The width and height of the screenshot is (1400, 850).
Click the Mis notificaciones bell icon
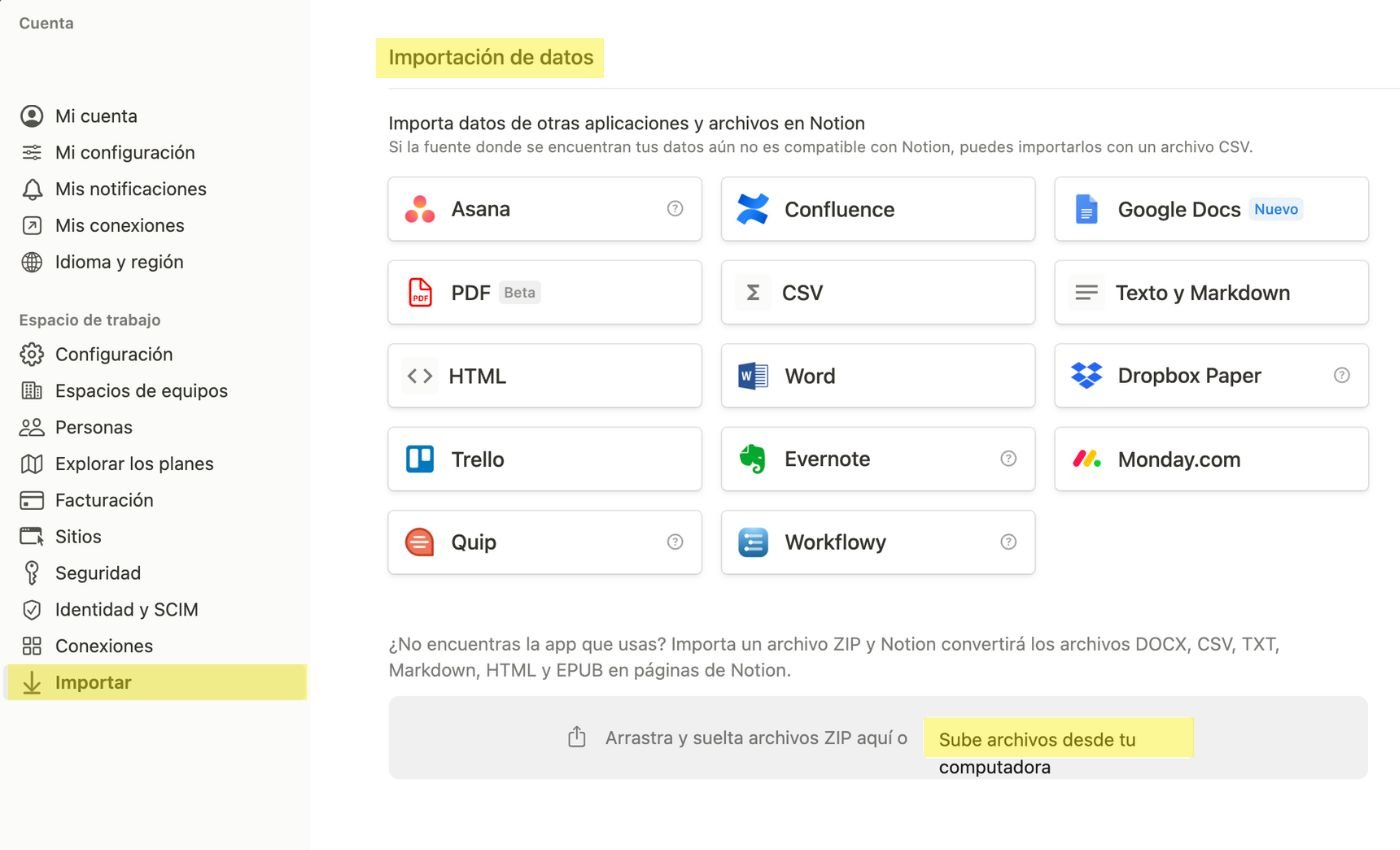(x=32, y=189)
